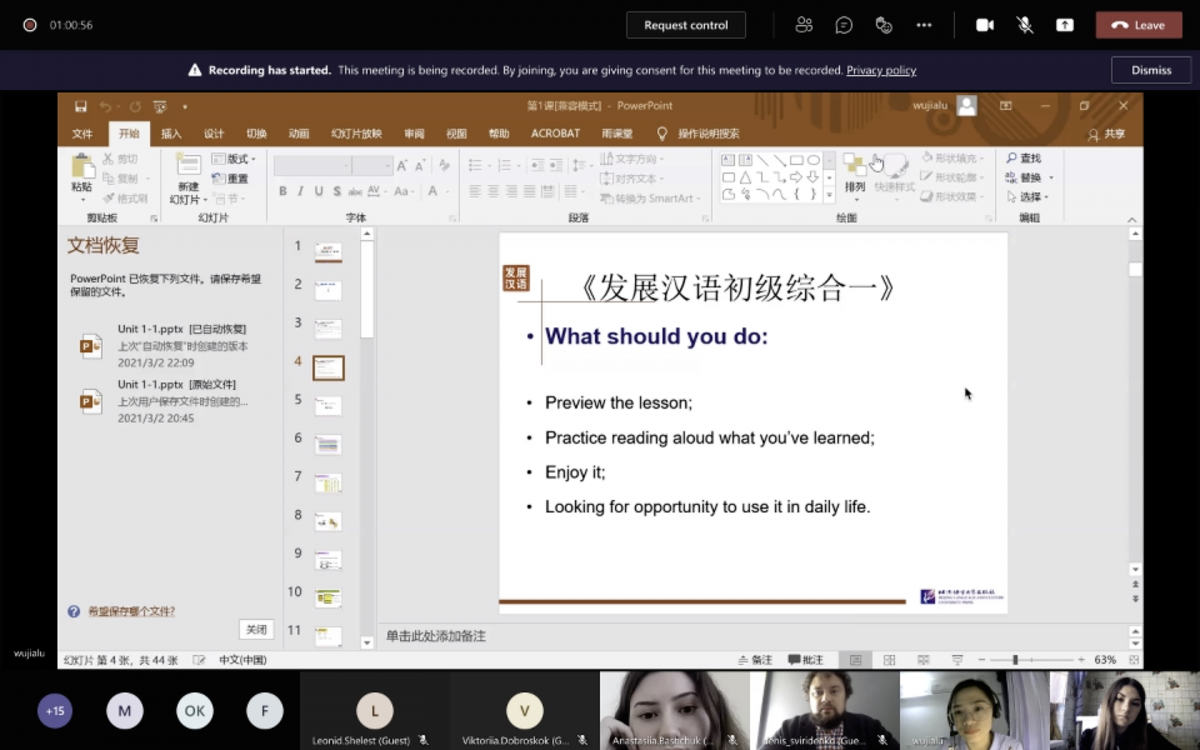Click the 关闭 button in Document Recovery pane

tap(256, 629)
